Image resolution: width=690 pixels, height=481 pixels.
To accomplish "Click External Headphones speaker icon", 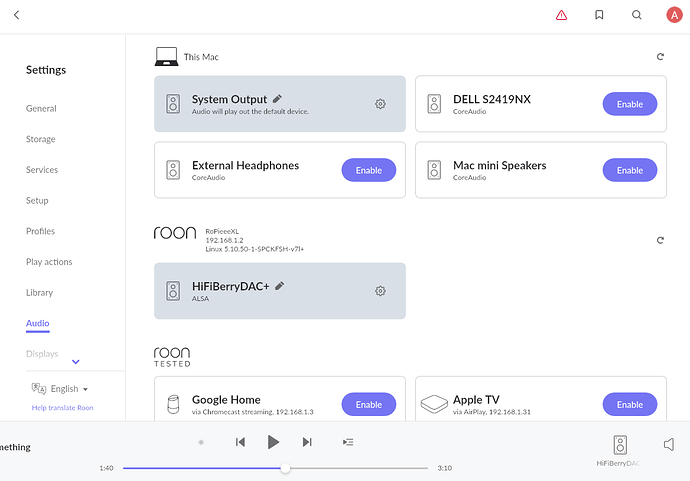I will pos(173,170).
